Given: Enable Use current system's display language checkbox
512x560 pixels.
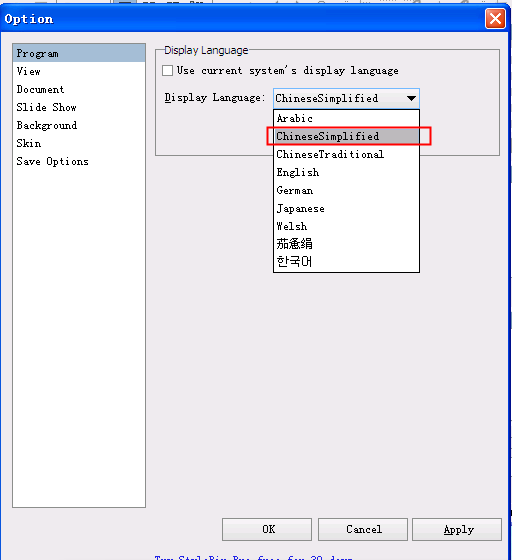Looking at the screenshot, I should tap(167, 70).
